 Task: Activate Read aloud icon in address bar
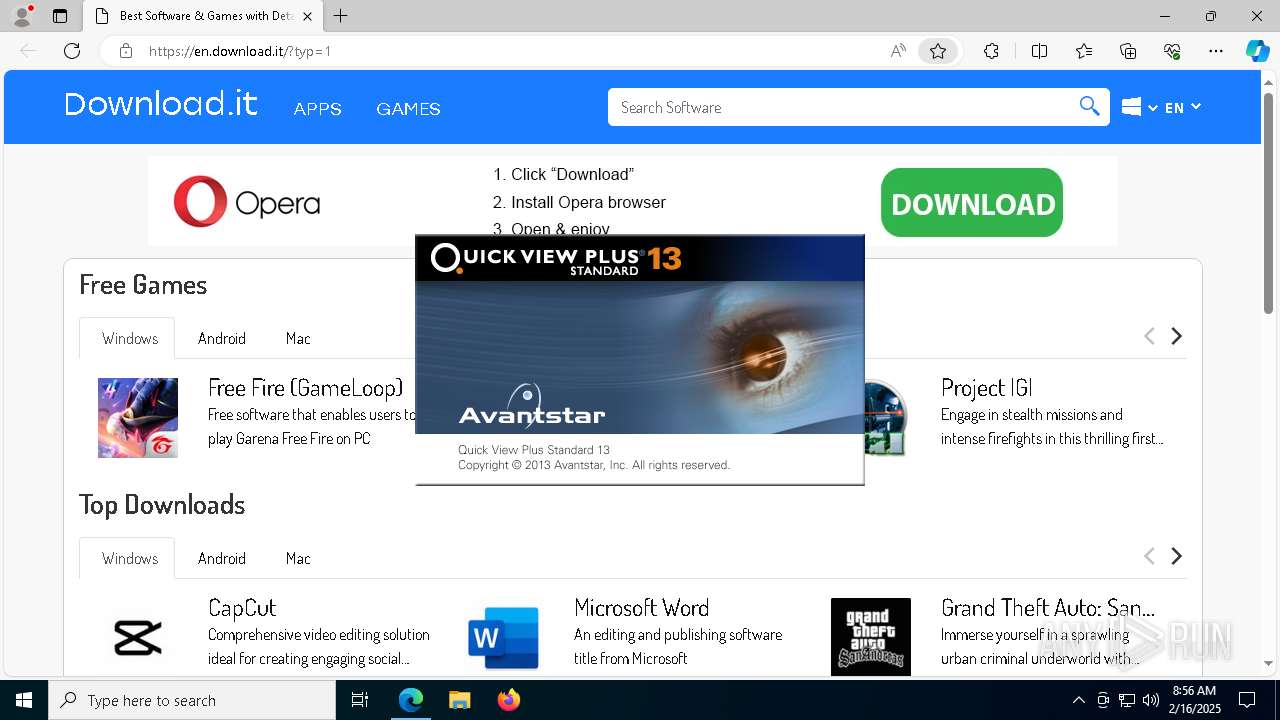pos(898,51)
